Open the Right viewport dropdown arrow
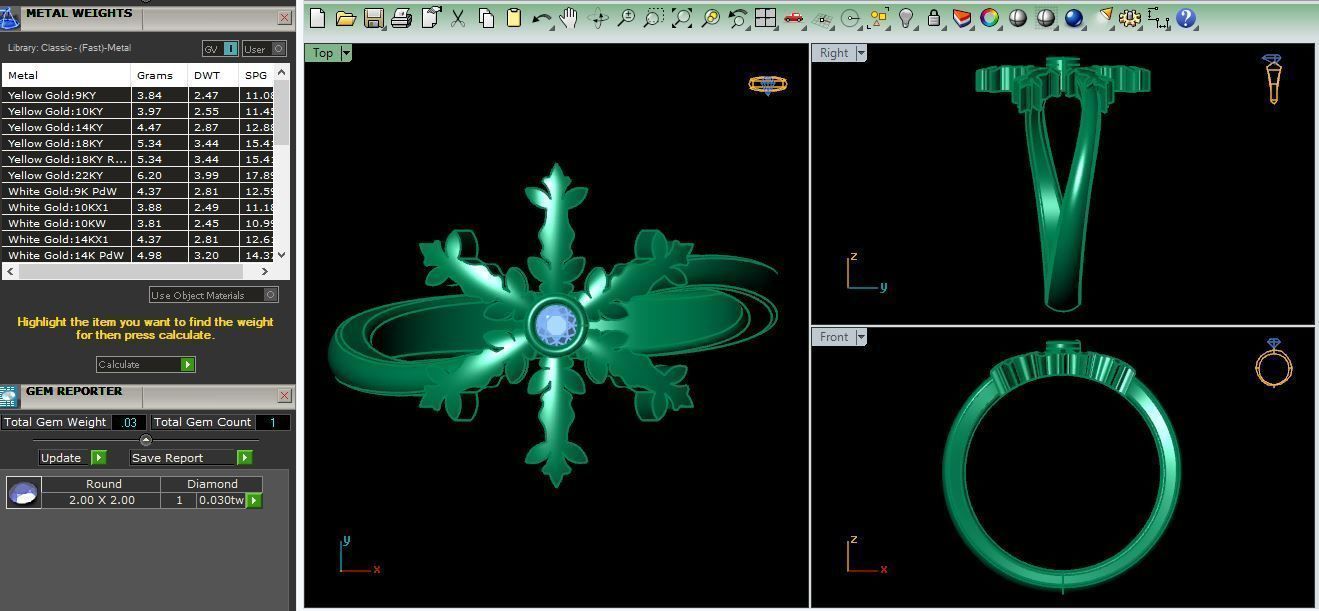The height and width of the screenshot is (611, 1319). (x=860, y=53)
